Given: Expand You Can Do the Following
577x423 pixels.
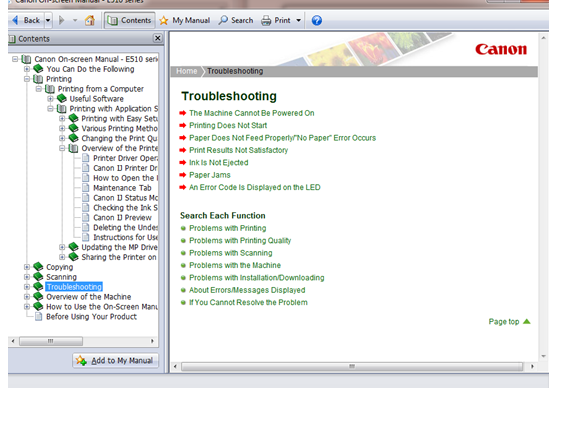Looking at the screenshot, I should tap(27, 69).
